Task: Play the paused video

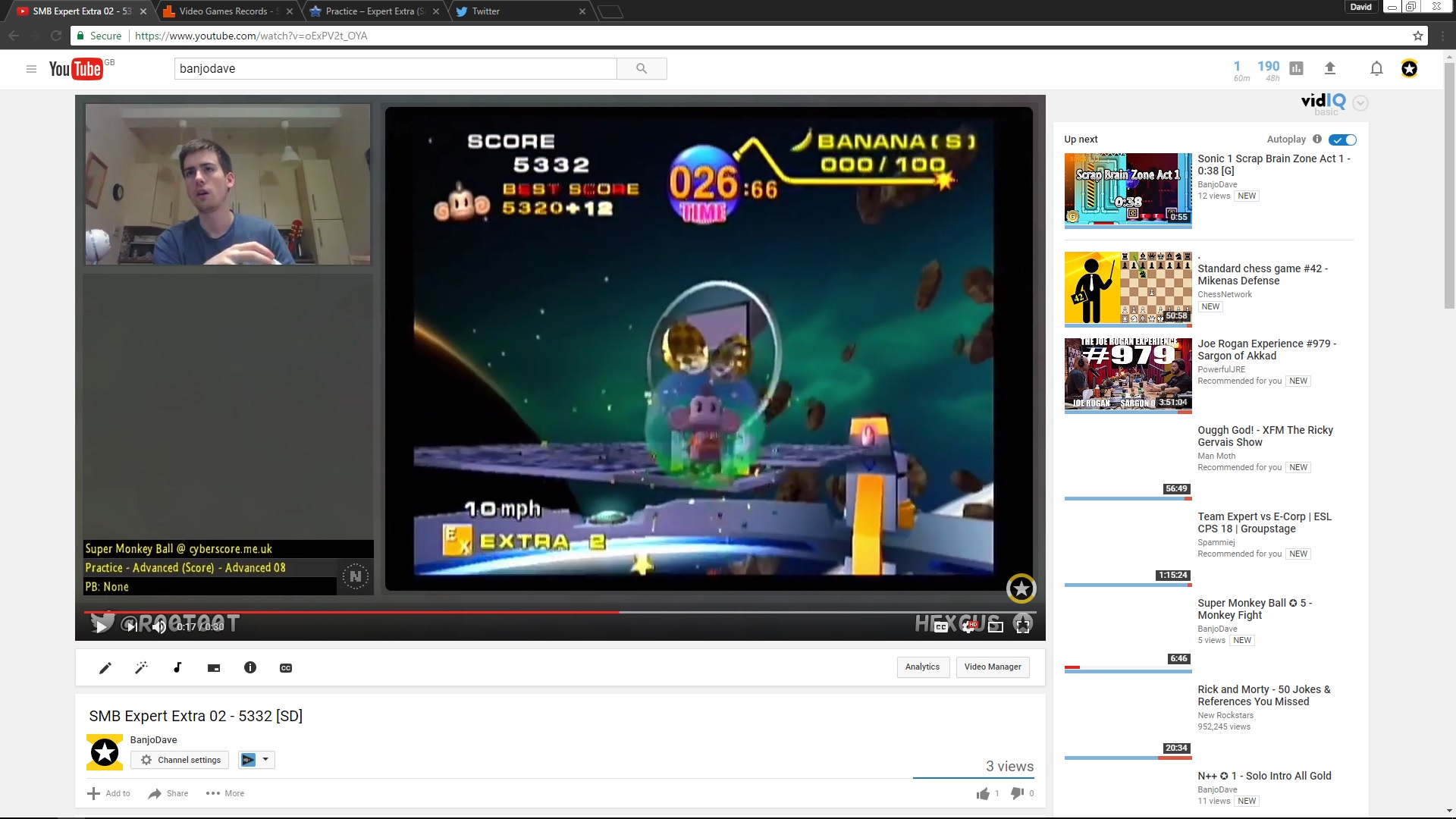Action: (101, 626)
